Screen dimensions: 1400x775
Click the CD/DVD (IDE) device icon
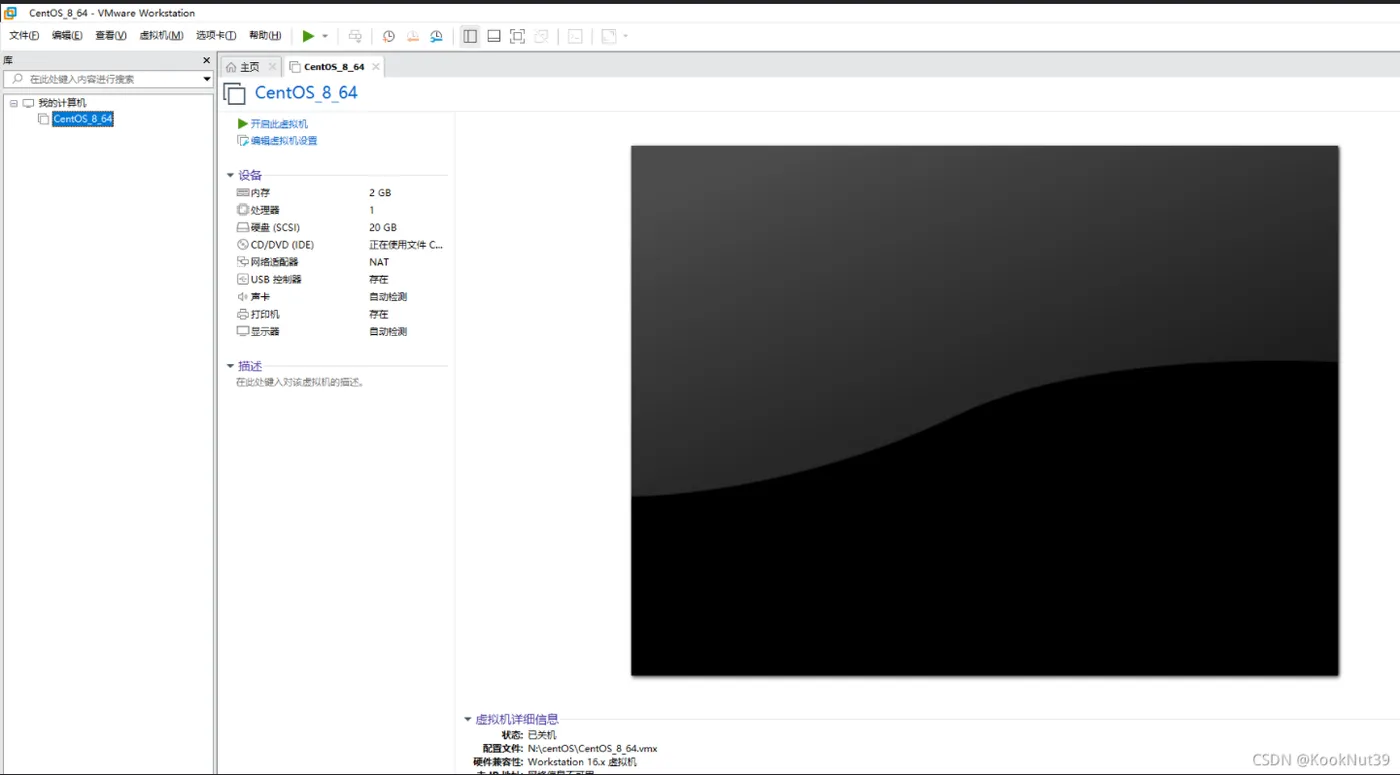pyautogui.click(x=243, y=244)
